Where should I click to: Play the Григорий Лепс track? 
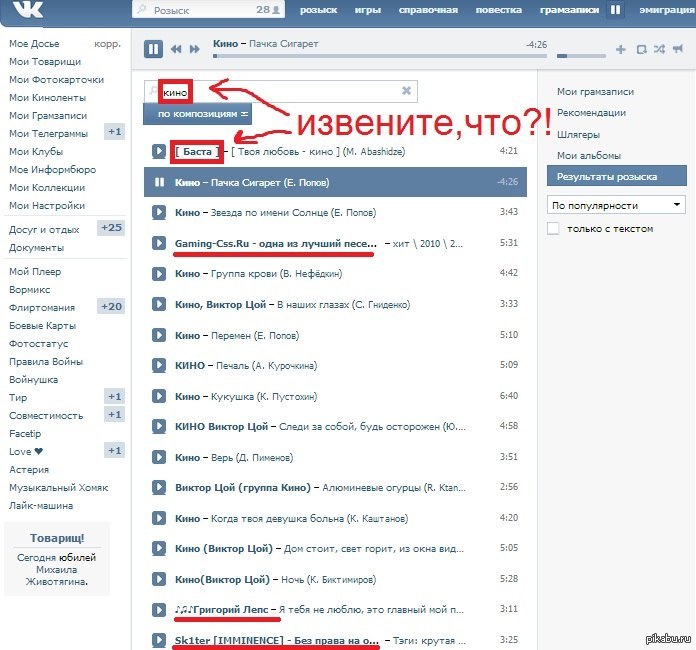point(159,609)
